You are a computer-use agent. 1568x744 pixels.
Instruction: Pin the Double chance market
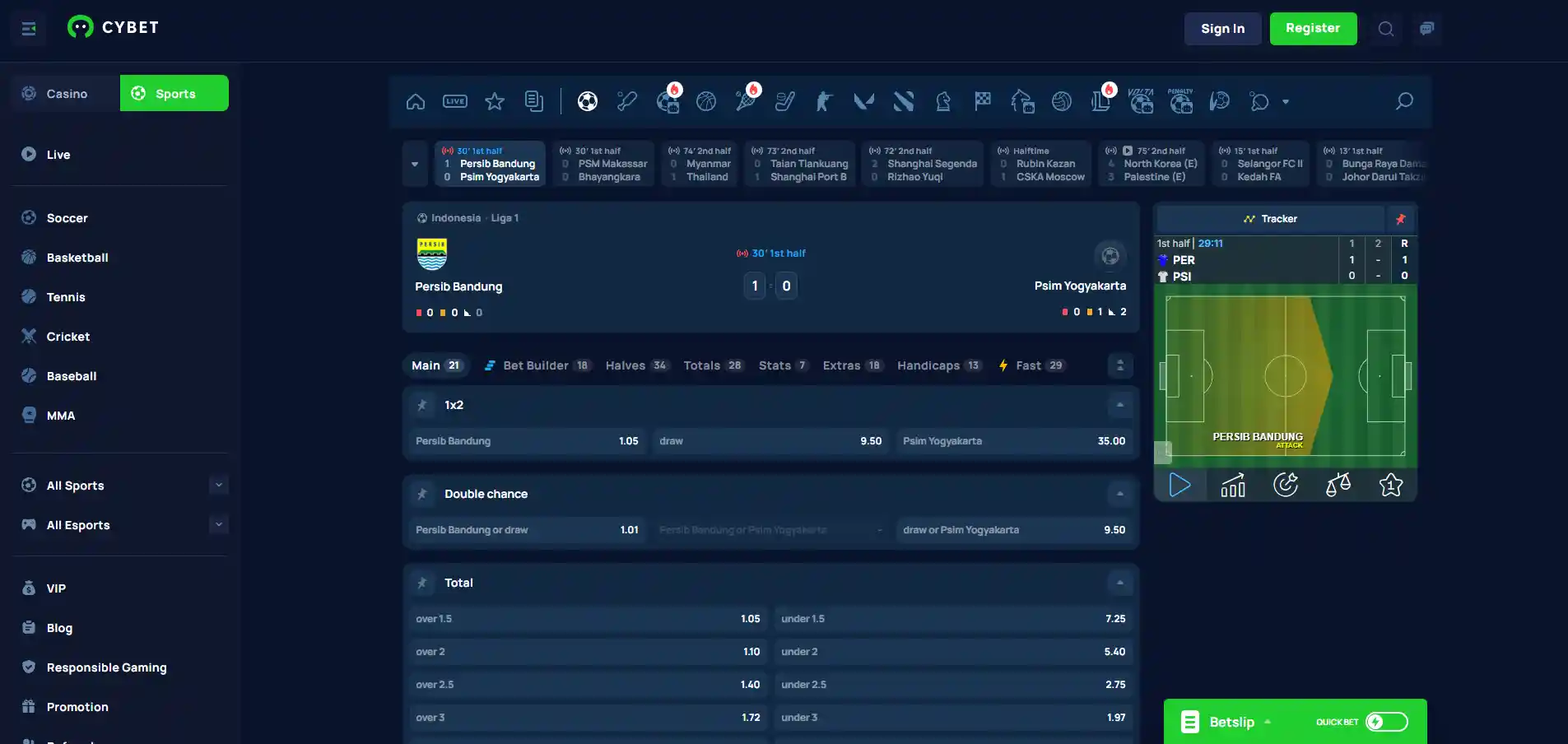coord(422,494)
